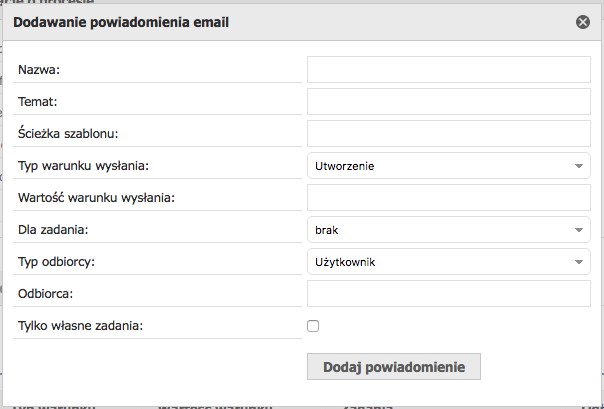This screenshot has height=409, width=604.
Task: Expand the Dla zadania dropdown showing brak
Action: tap(449, 230)
